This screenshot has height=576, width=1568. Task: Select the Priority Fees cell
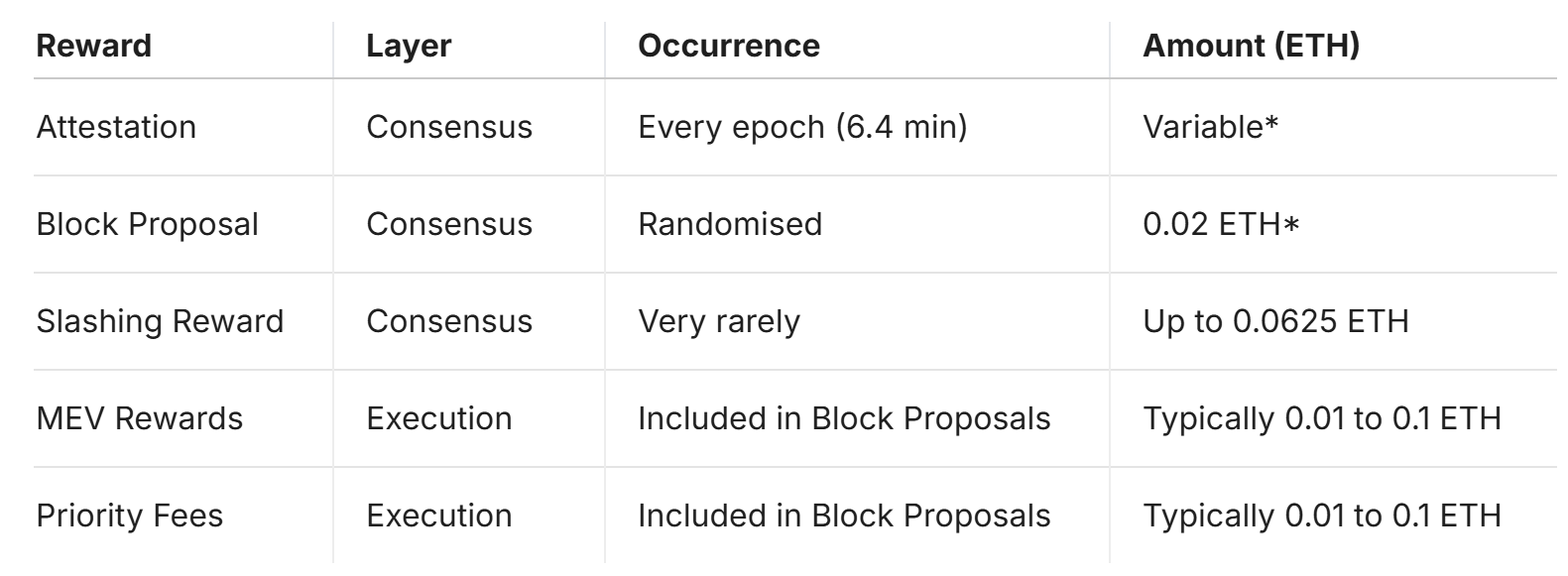pos(129,517)
